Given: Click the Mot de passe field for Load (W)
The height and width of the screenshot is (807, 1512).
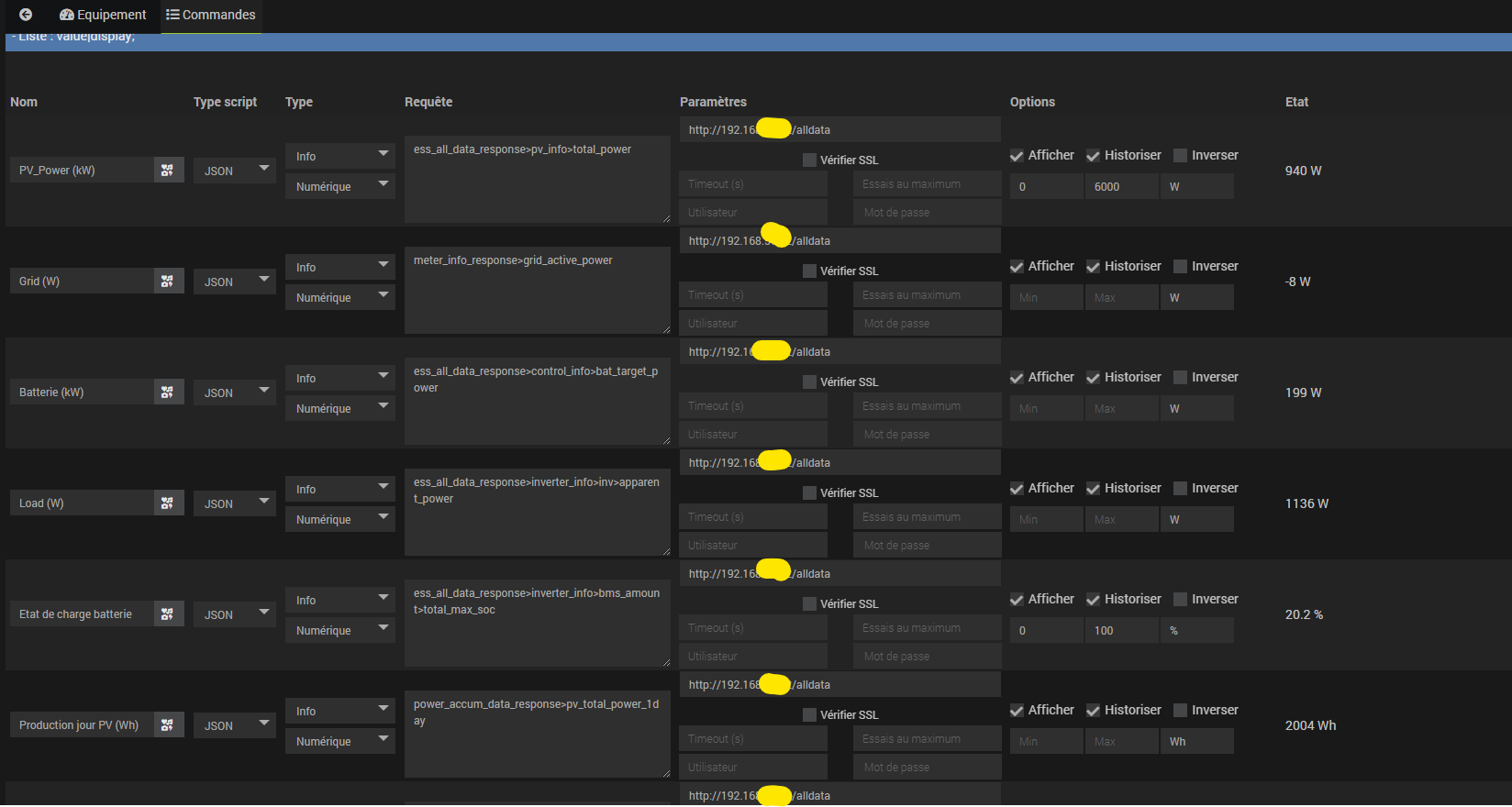Looking at the screenshot, I should point(927,546).
